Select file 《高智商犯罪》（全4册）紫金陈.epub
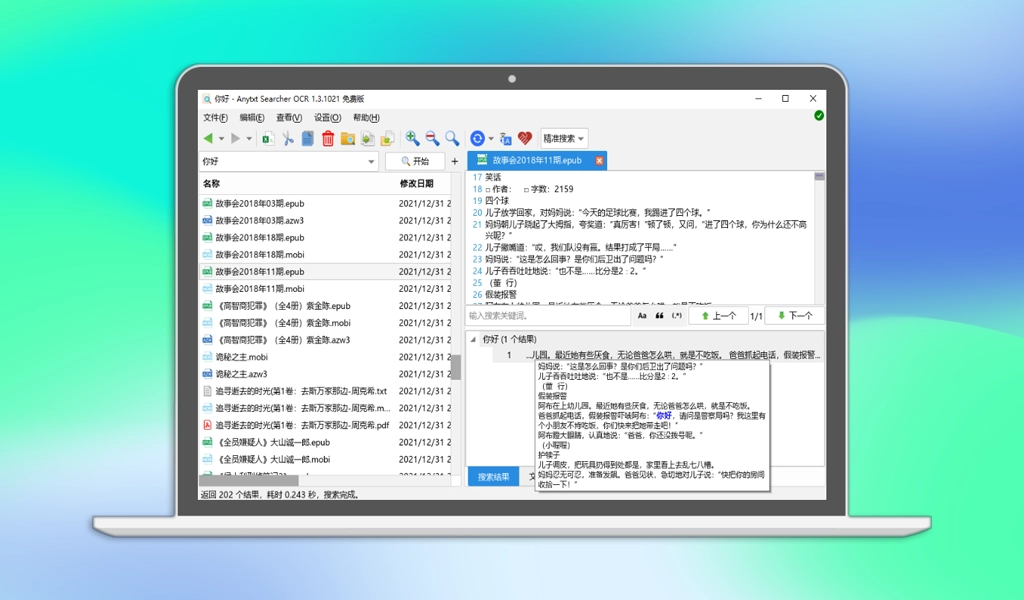Screen dimensions: 1024x600 point(283,306)
